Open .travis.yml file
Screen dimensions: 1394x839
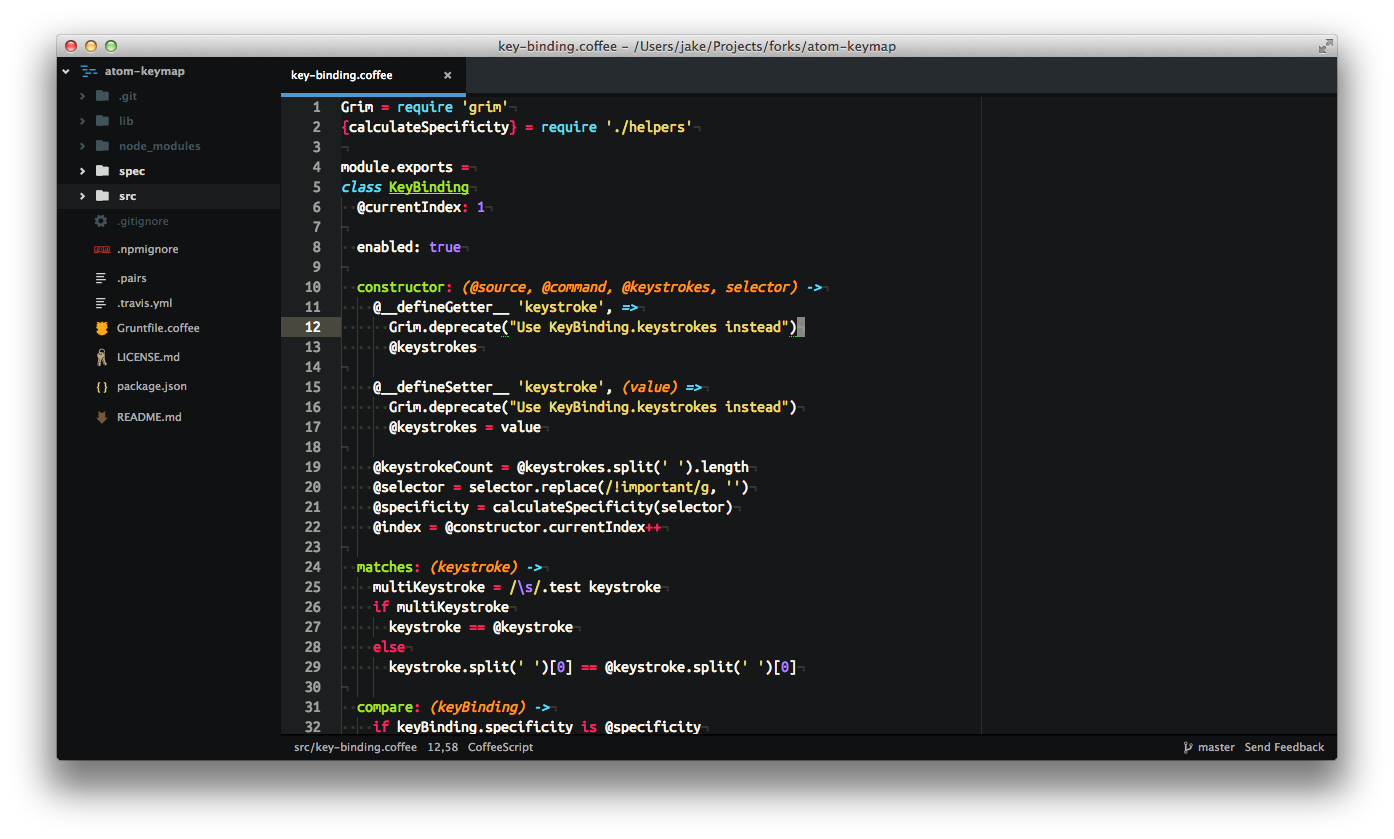pos(145,303)
